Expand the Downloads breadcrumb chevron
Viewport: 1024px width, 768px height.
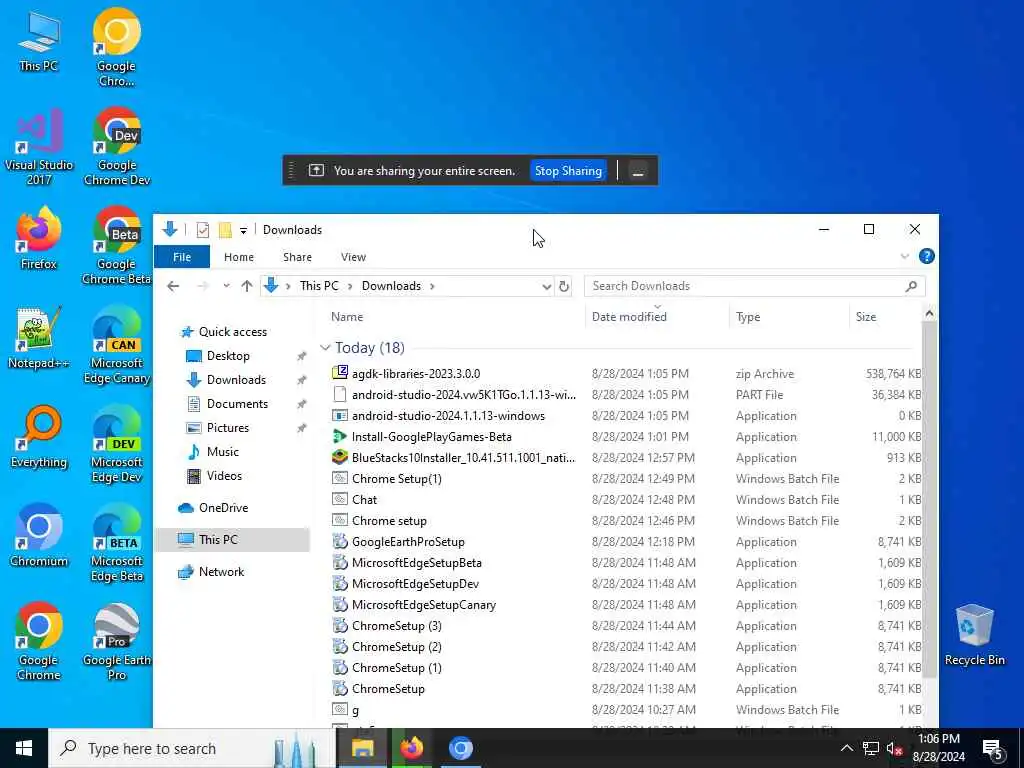pyautogui.click(x=432, y=286)
